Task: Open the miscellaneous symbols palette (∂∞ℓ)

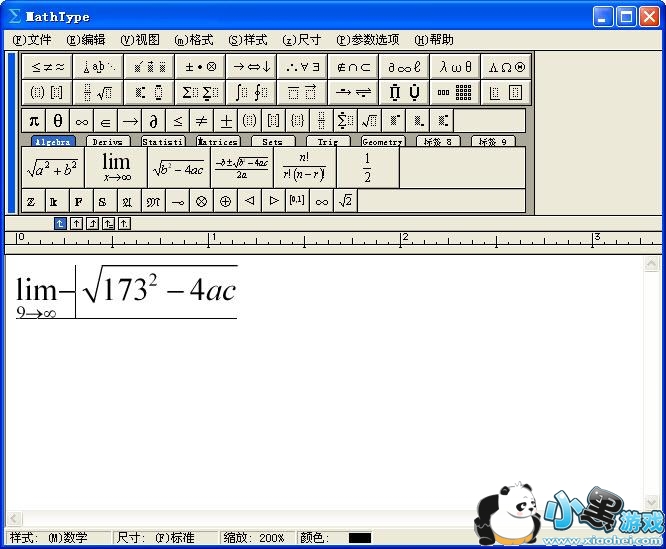Action: point(404,67)
